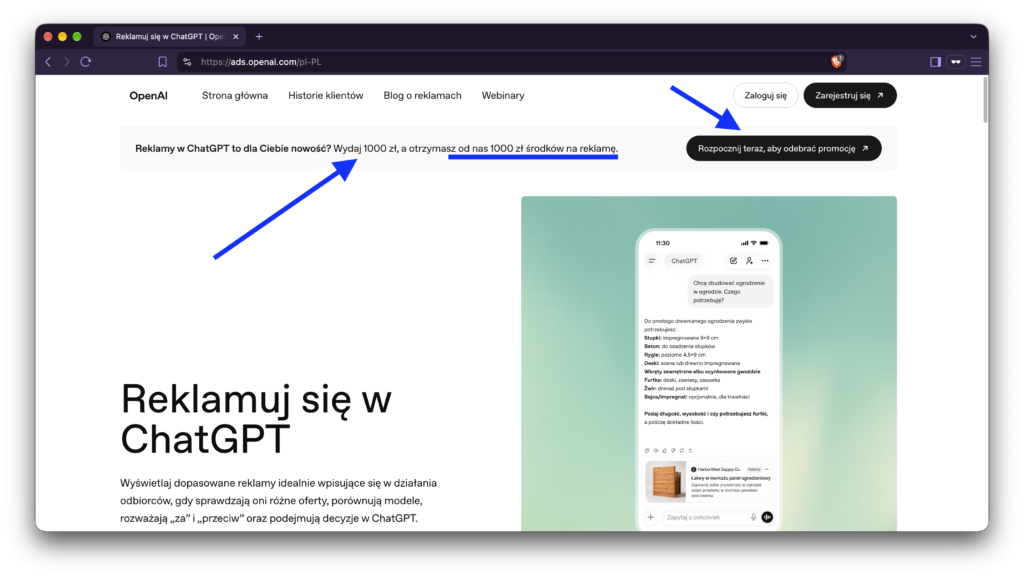Click the compose icon in phone mockup
The height and width of the screenshot is (578, 1024).
pyautogui.click(x=733, y=261)
